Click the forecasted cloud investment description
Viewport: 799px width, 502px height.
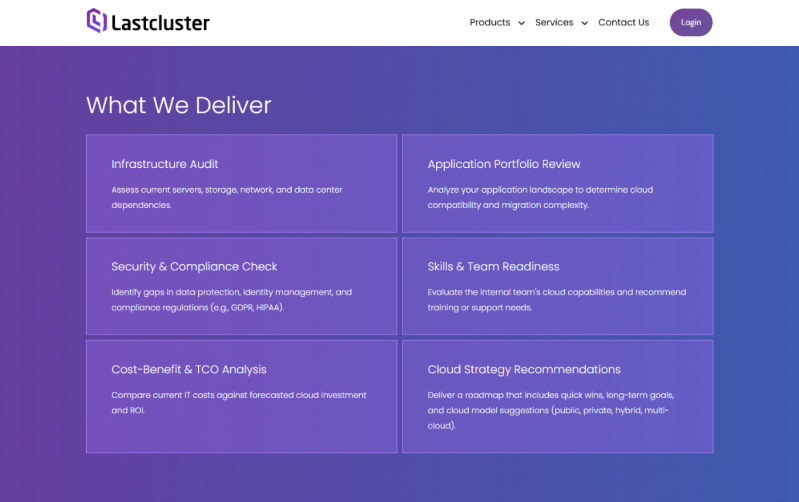click(x=238, y=403)
